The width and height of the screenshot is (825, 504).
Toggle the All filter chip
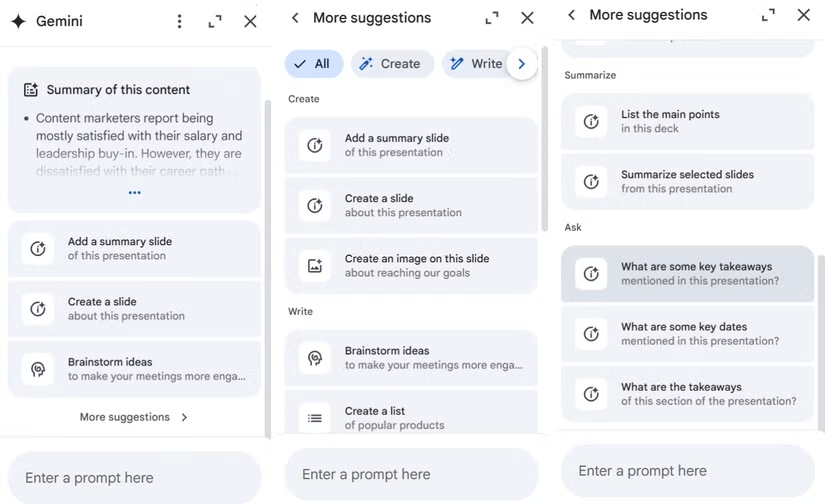314,64
